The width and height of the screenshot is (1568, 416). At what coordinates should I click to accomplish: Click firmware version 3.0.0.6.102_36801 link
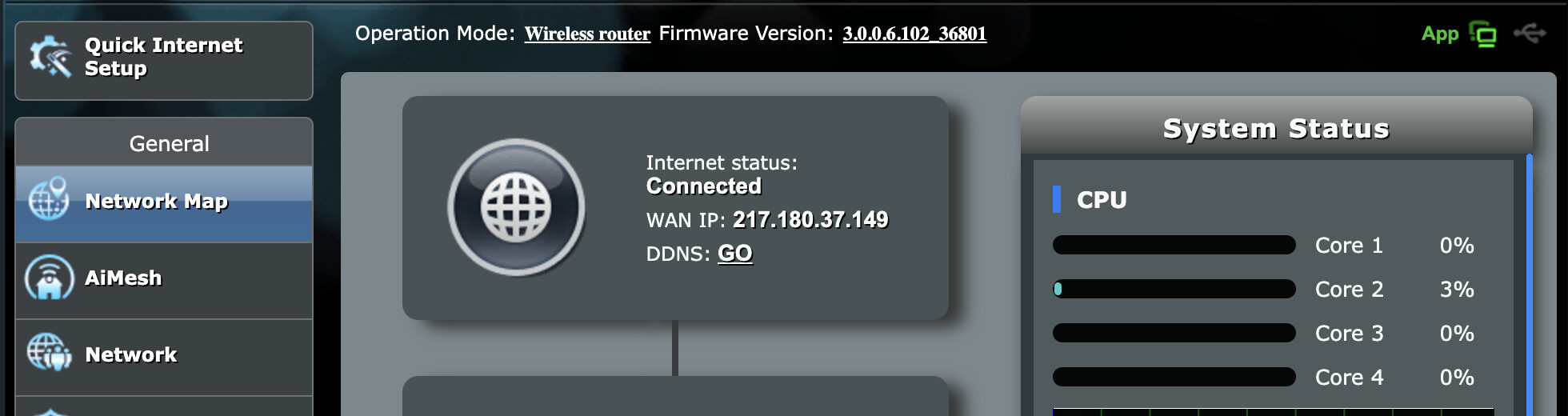(914, 34)
